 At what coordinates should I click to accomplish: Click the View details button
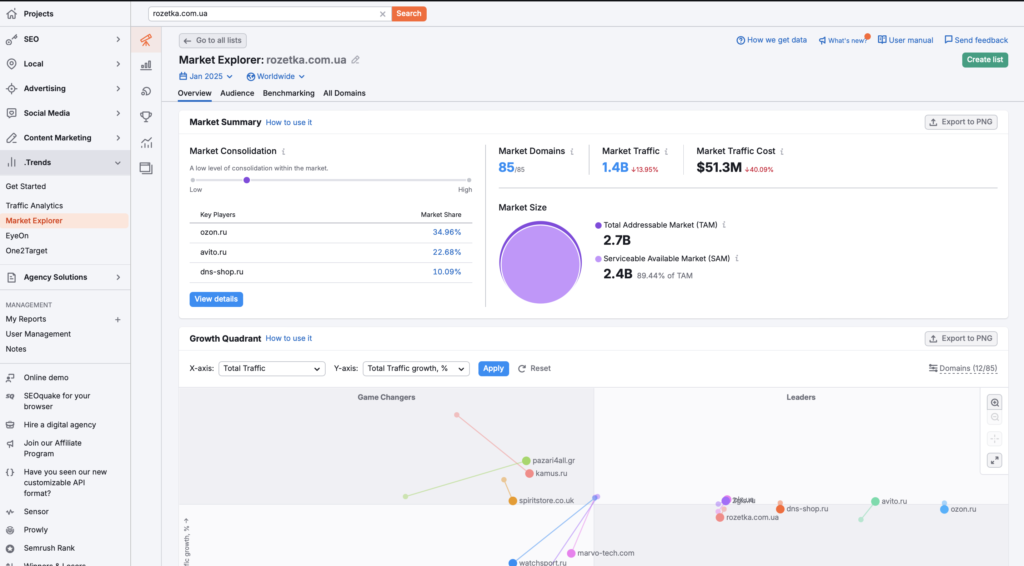pos(216,299)
